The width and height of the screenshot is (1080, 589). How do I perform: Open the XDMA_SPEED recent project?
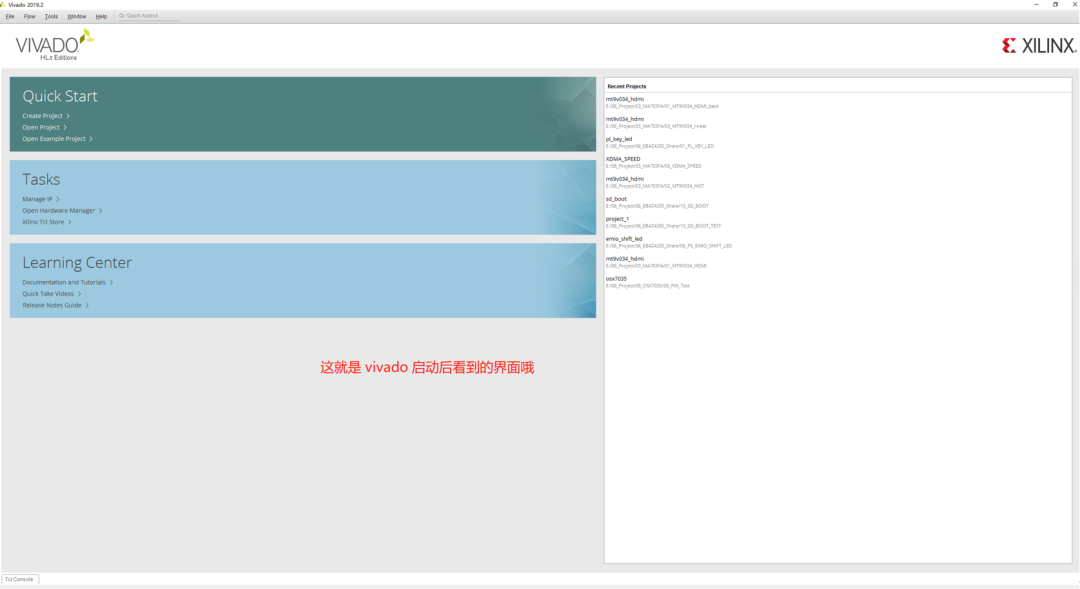[x=653, y=163]
